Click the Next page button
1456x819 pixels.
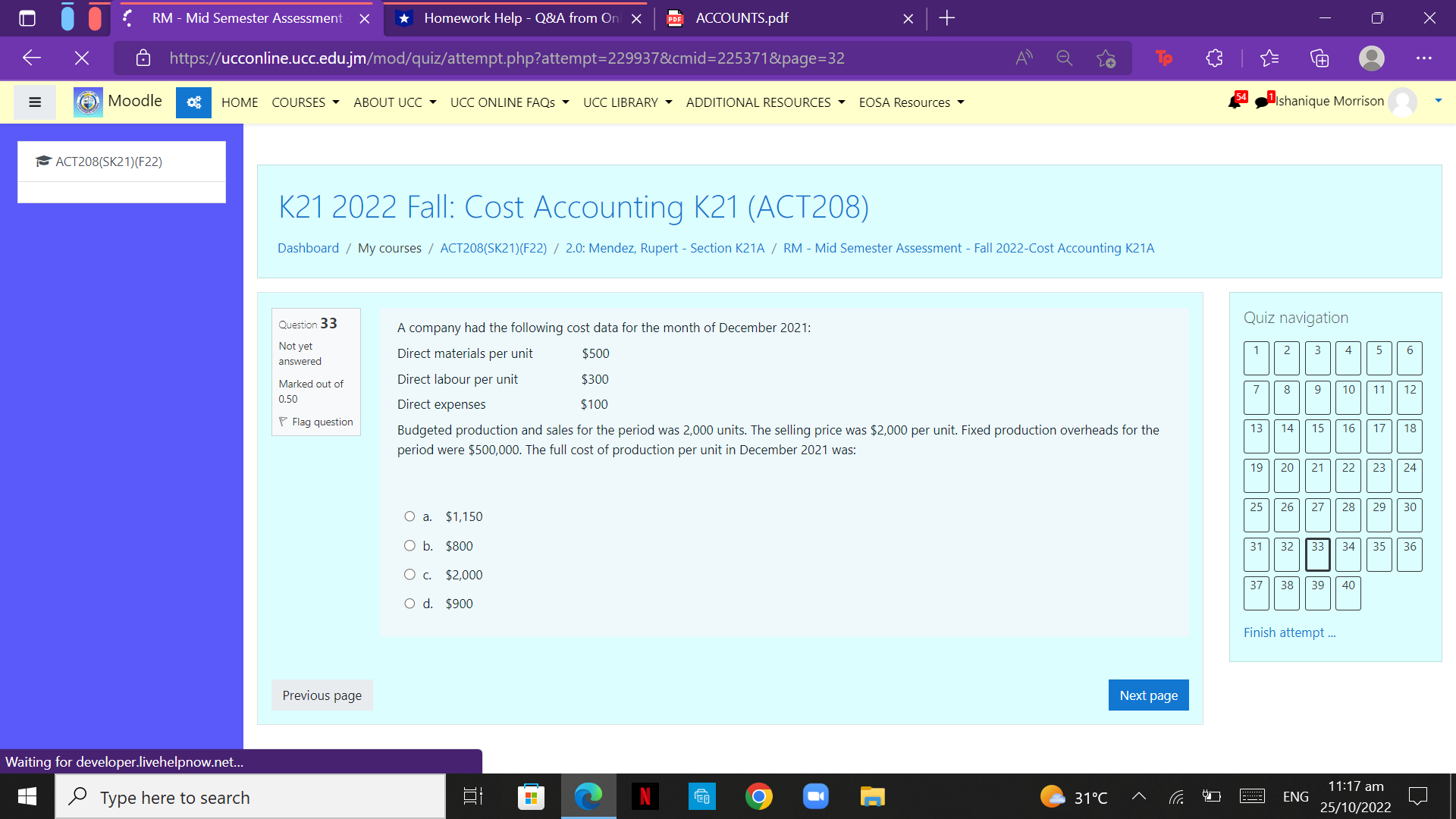1148,695
